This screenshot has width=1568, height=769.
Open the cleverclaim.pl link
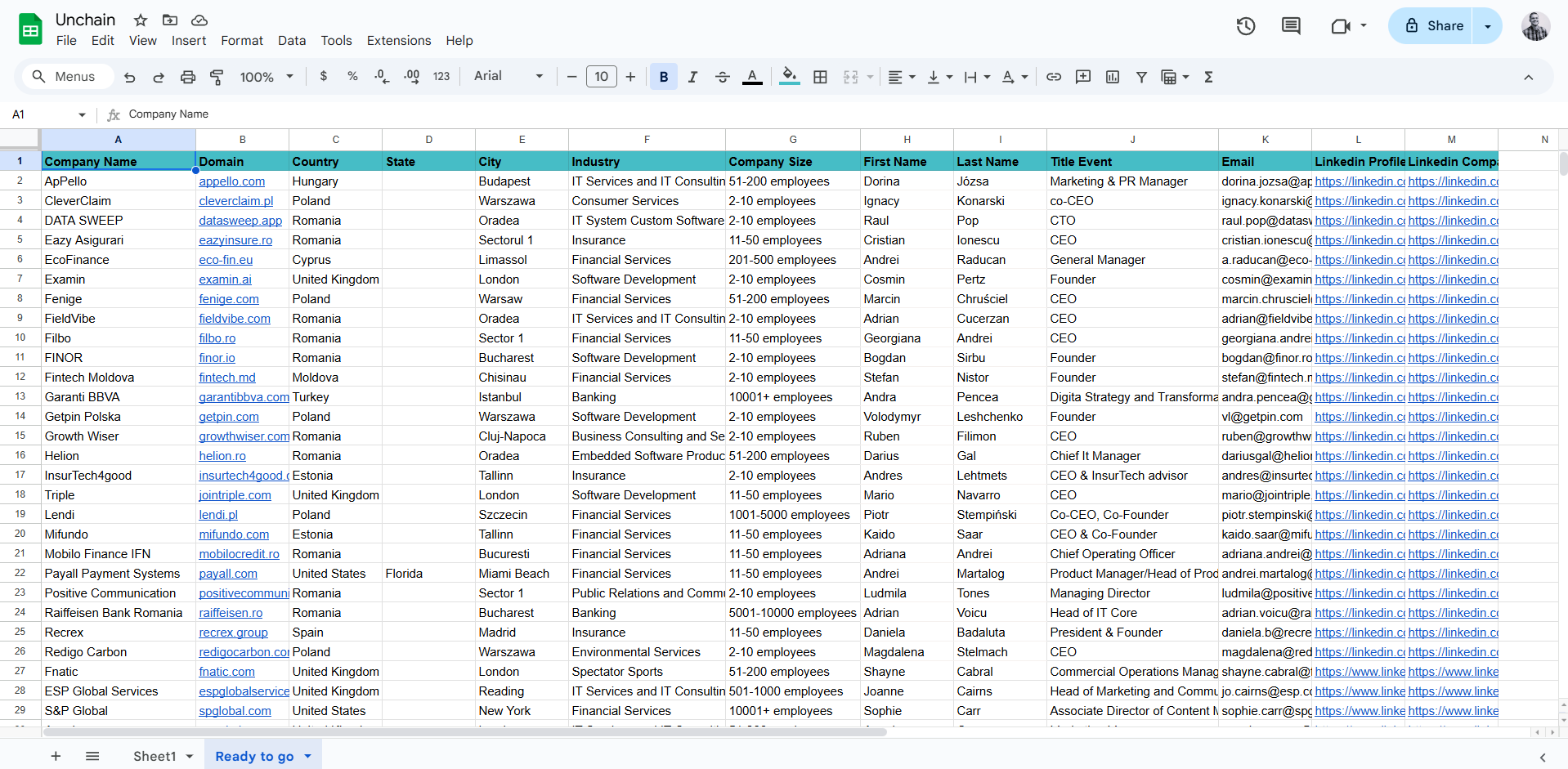[x=235, y=201]
